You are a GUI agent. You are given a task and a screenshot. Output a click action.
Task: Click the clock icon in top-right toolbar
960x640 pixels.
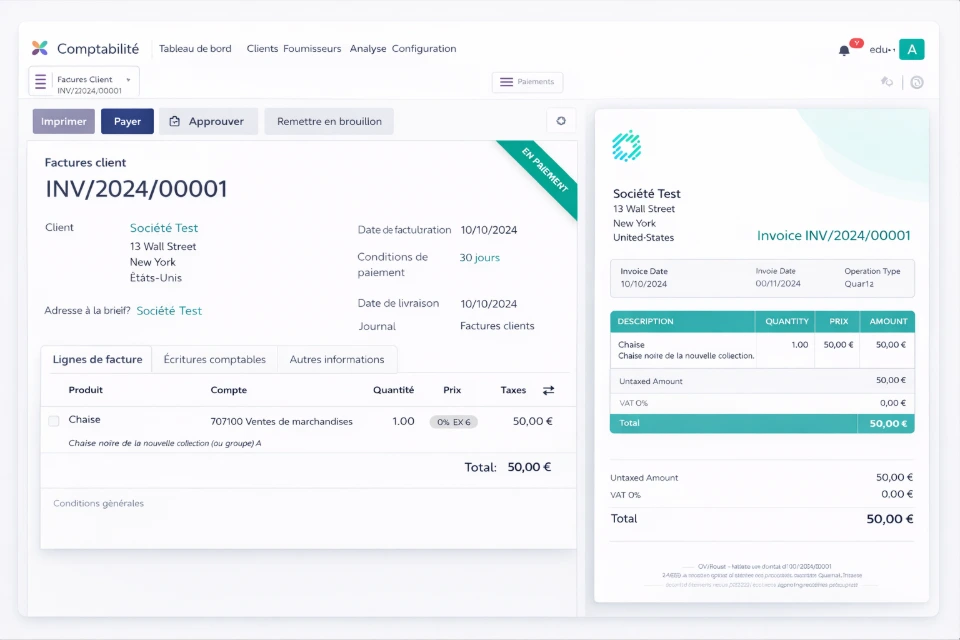coord(916,82)
